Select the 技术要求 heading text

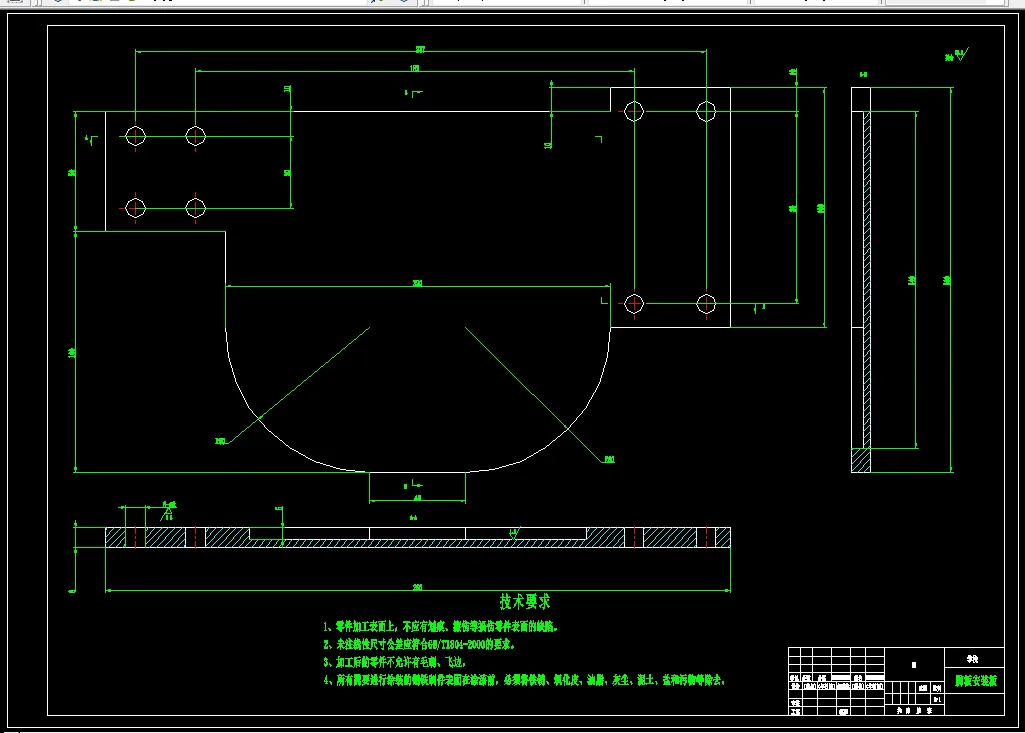525,602
